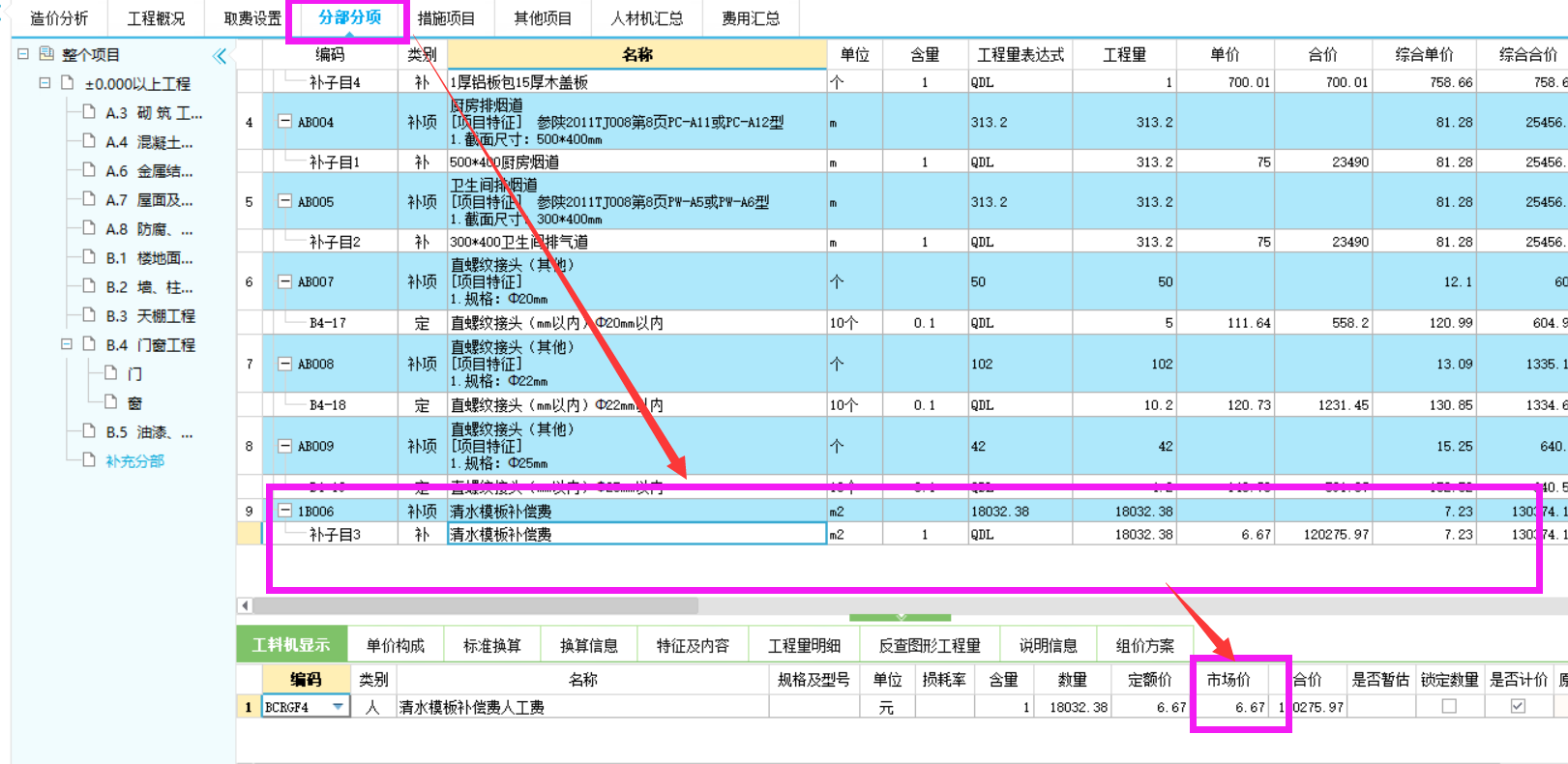Viewport: 1568px width, 764px height.
Task: Switch to the 造价分析 tab
Action: (59, 18)
